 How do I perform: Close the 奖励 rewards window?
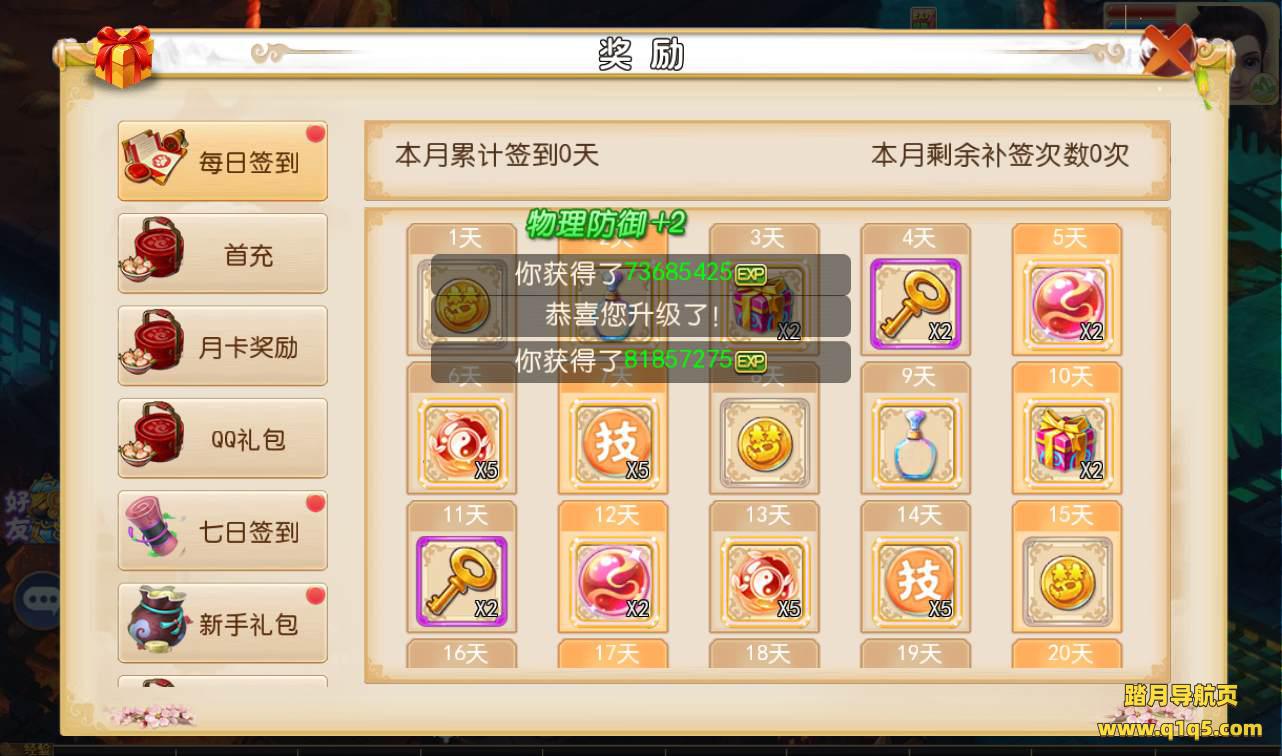(1168, 51)
